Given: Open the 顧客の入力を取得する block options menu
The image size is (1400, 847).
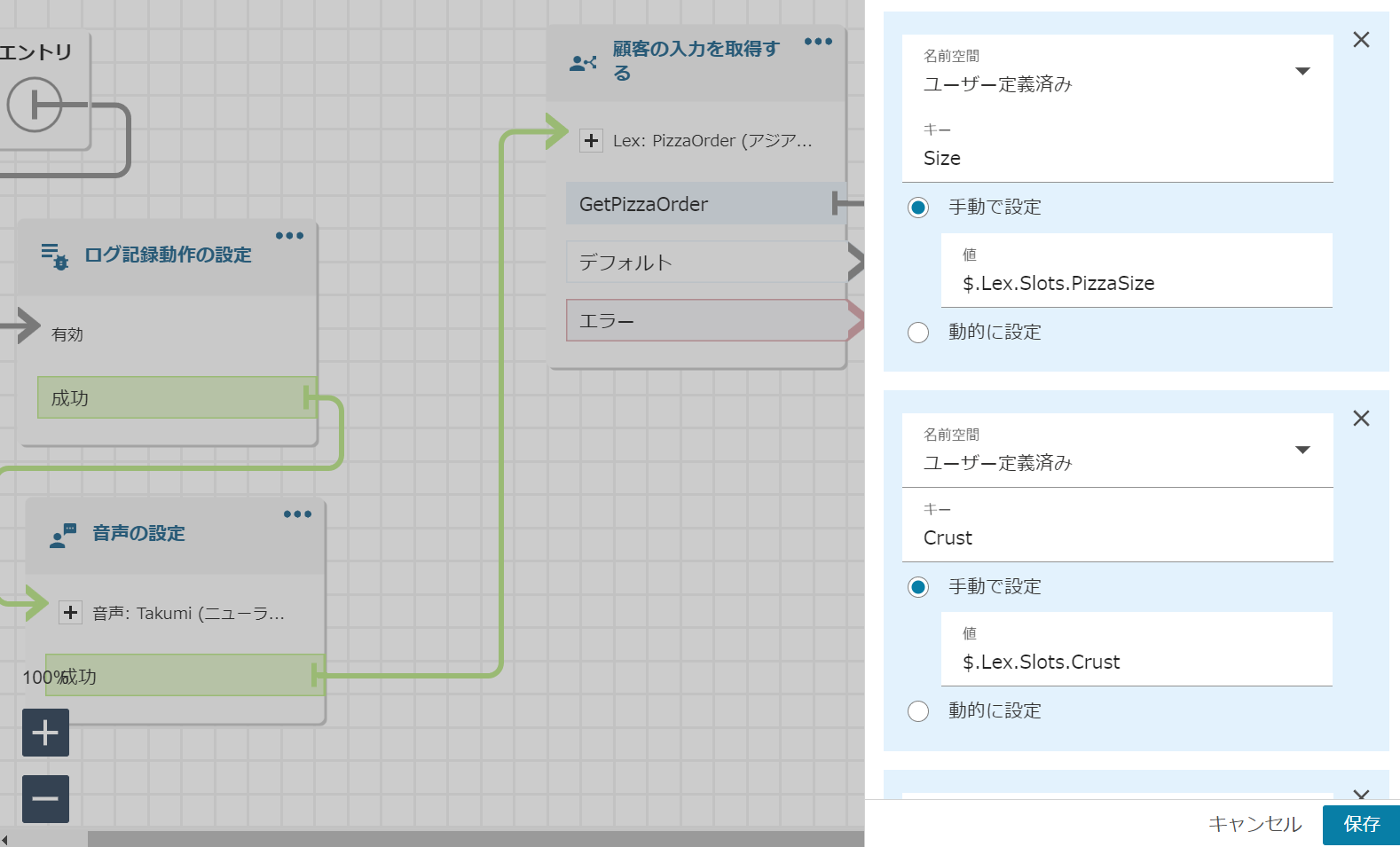Looking at the screenshot, I should click(818, 42).
